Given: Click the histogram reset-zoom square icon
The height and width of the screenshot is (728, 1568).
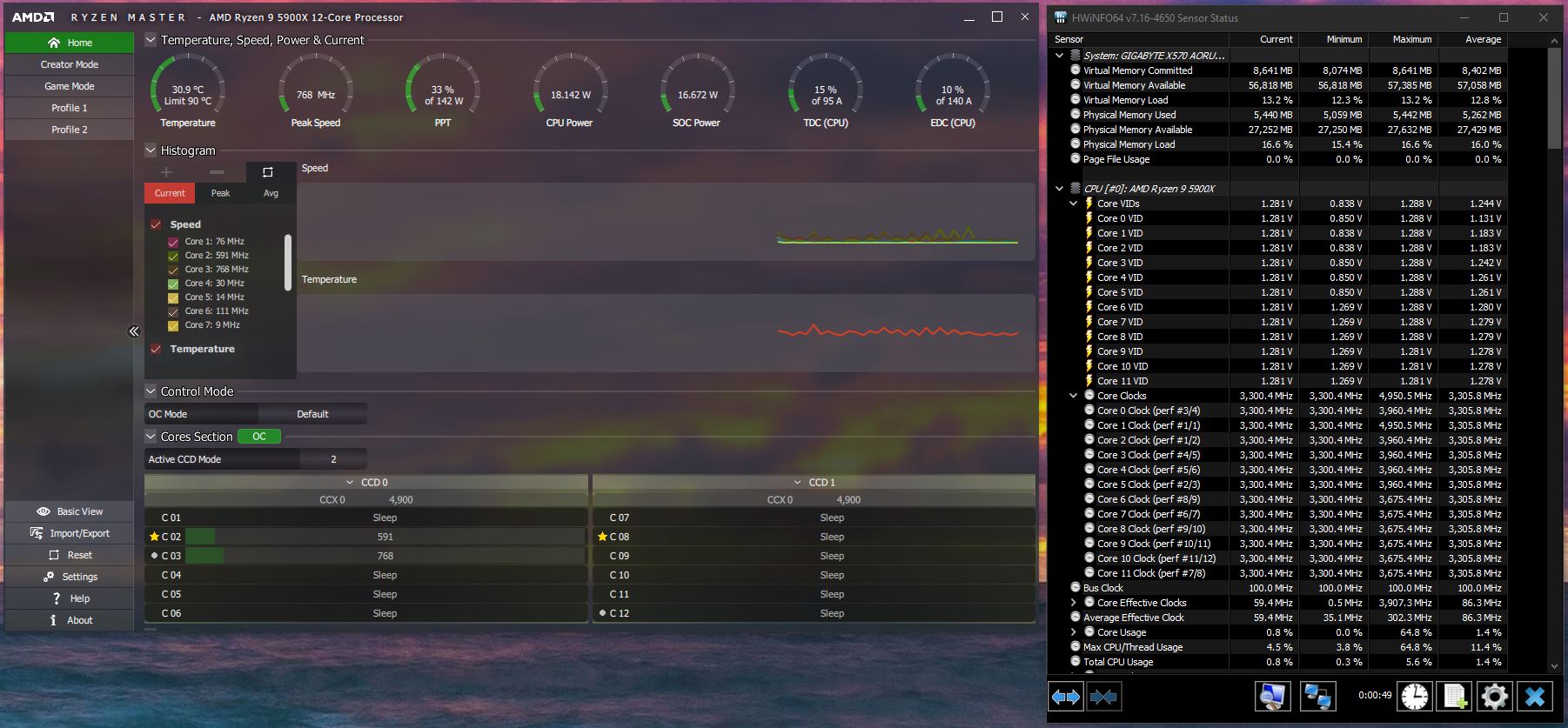Looking at the screenshot, I should pyautogui.click(x=268, y=172).
